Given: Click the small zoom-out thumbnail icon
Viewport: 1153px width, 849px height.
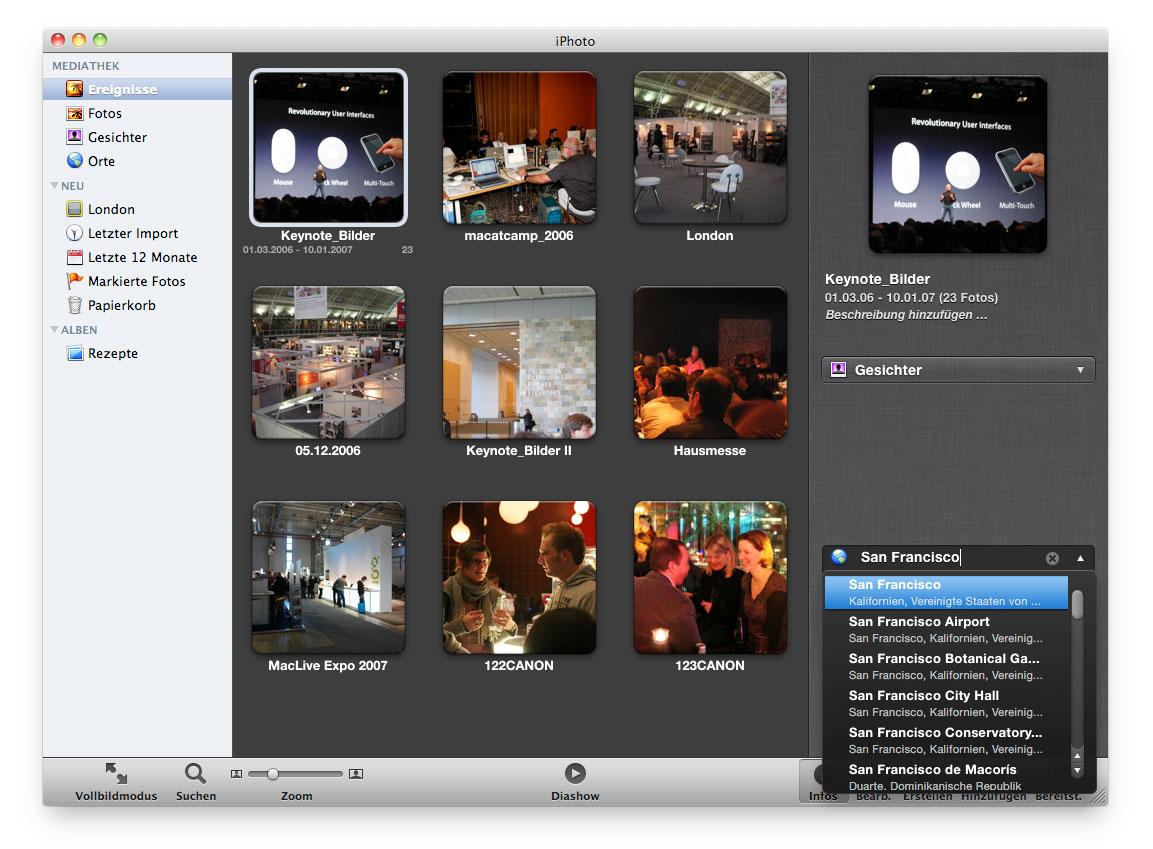Looking at the screenshot, I should [x=236, y=774].
